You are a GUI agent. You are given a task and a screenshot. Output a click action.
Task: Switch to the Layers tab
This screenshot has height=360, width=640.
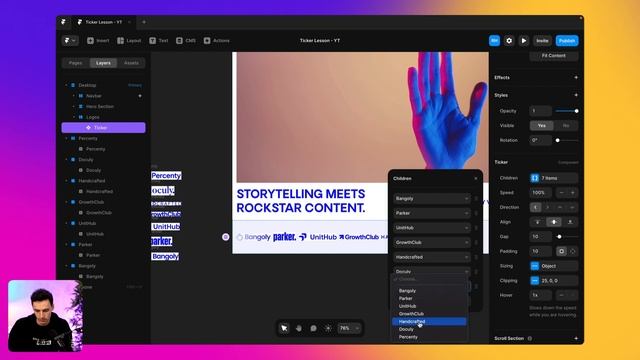pos(103,63)
